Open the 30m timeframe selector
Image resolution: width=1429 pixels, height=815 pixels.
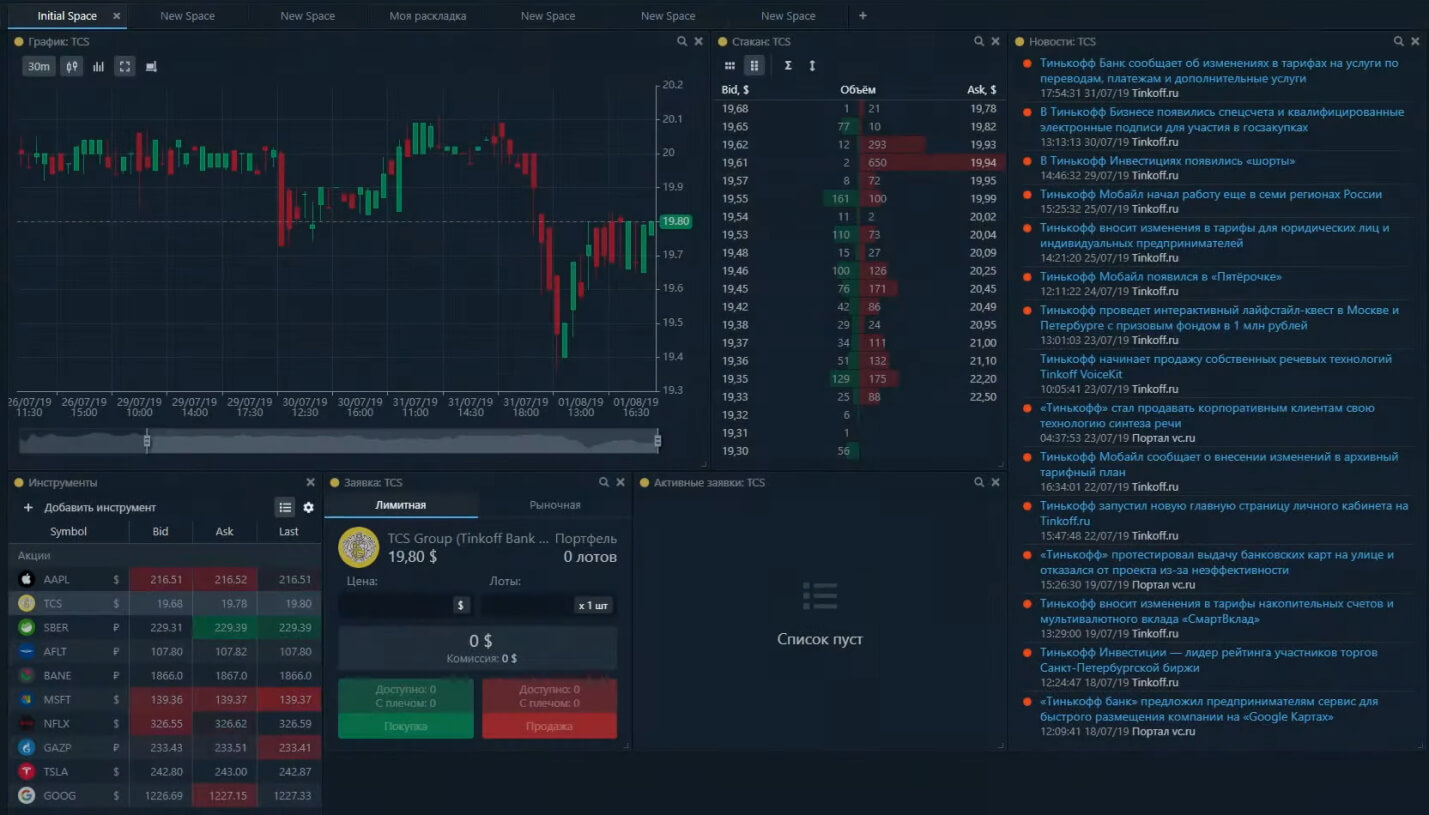pos(39,66)
